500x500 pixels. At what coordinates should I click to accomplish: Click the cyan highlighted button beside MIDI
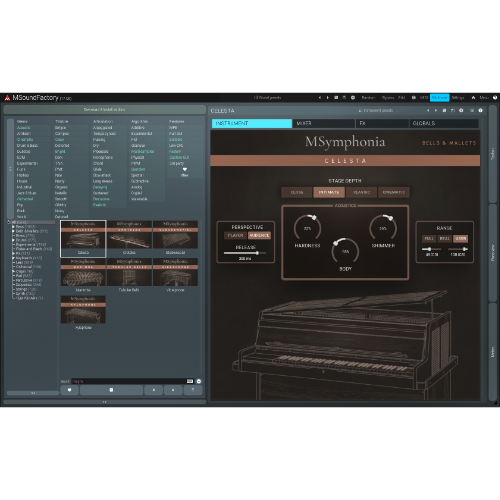click(439, 98)
